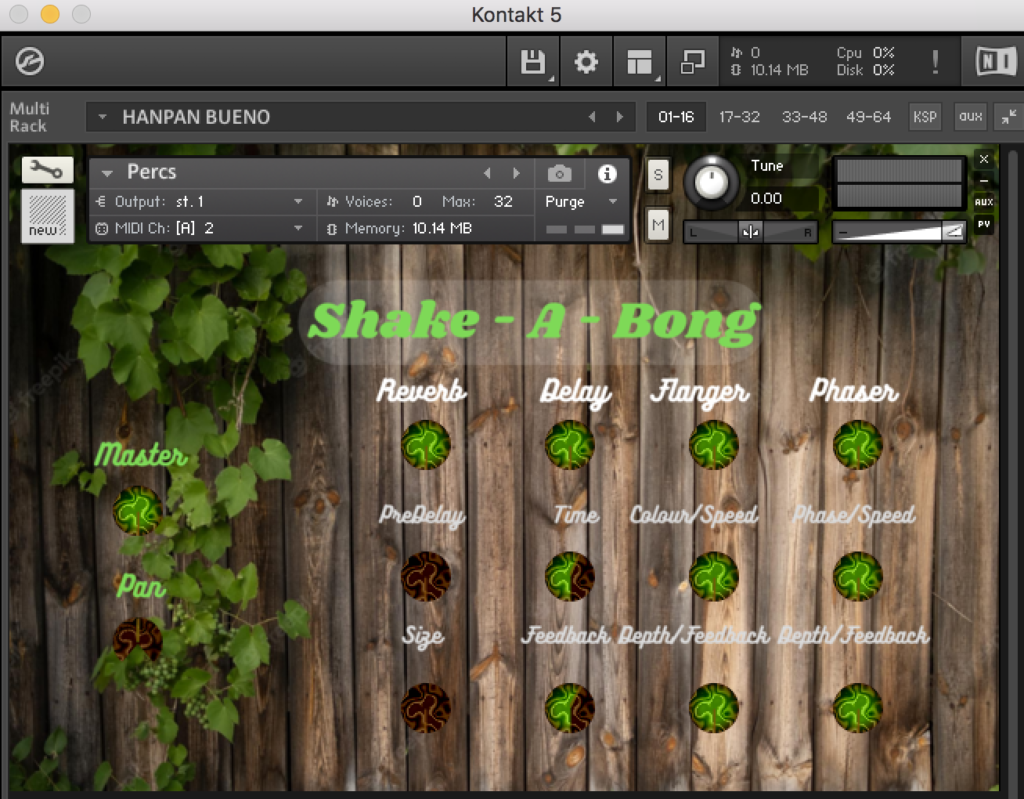
Task: Open the snapshot camera view
Action: tap(560, 174)
